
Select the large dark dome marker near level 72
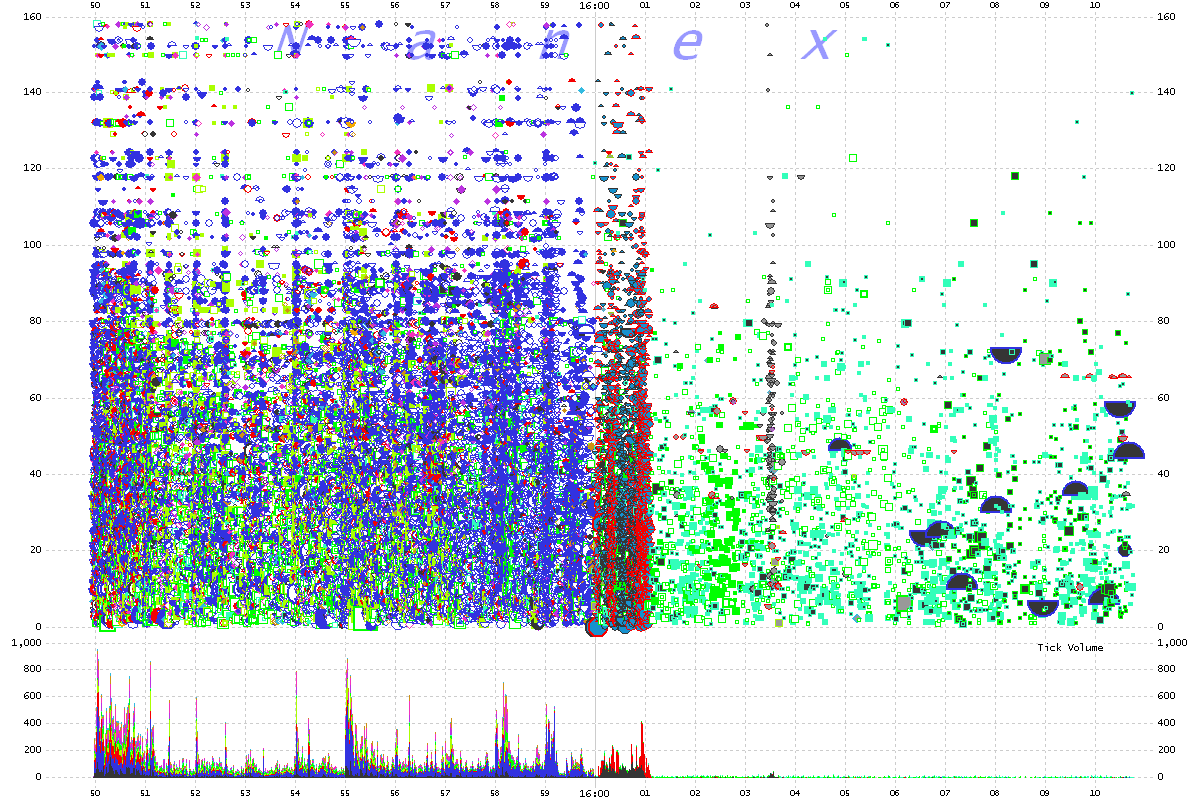(1006, 355)
